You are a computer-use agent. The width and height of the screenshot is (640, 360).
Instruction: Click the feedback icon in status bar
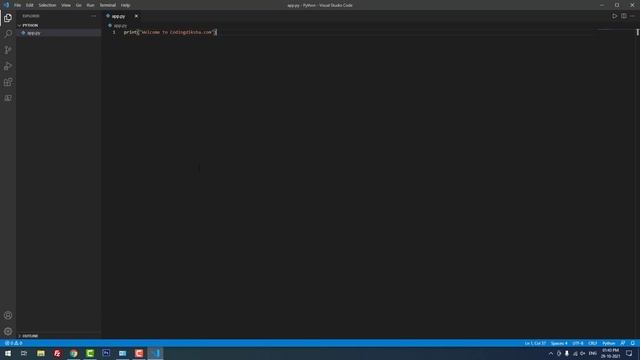point(623,343)
